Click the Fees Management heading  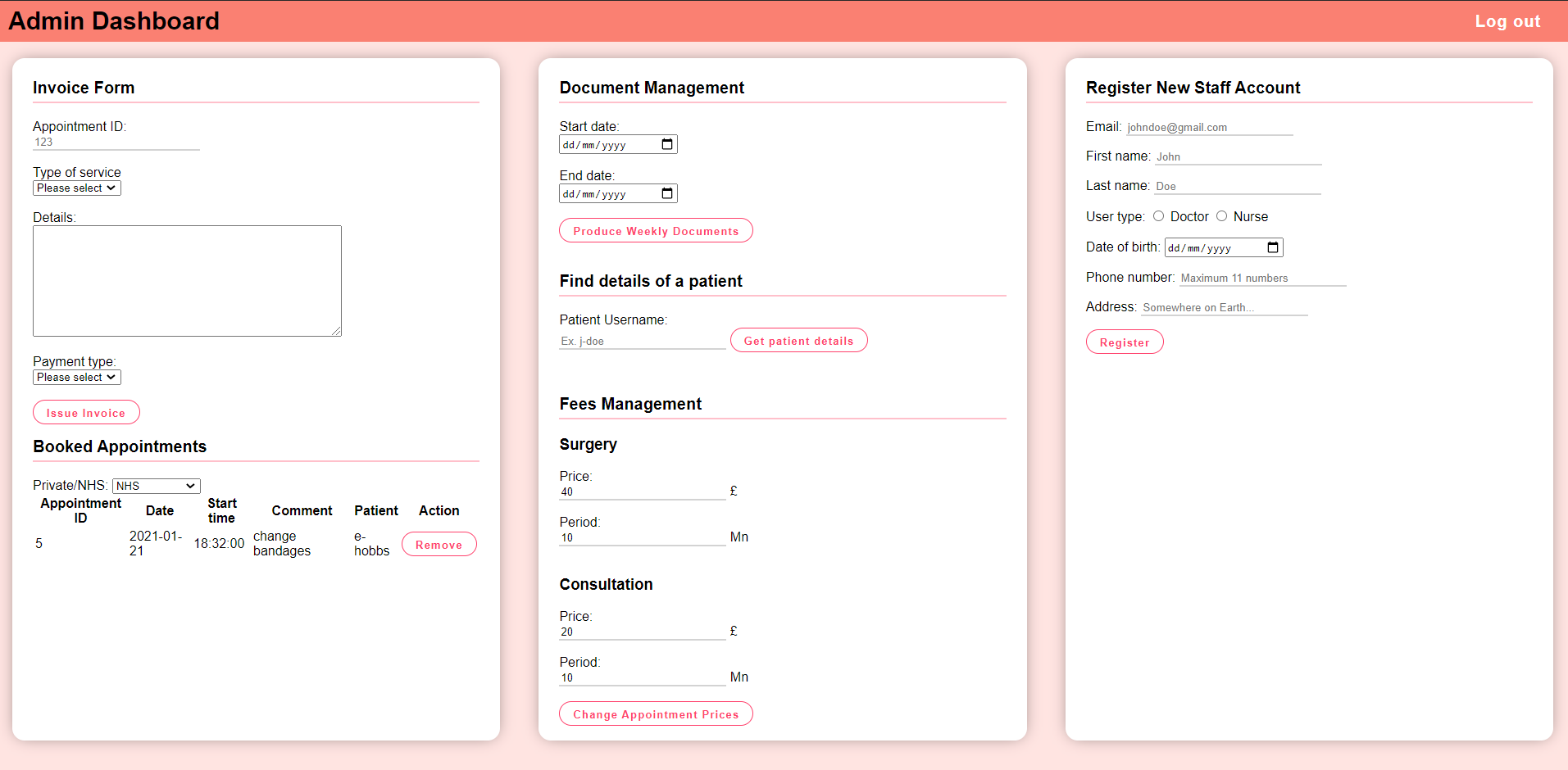(630, 404)
